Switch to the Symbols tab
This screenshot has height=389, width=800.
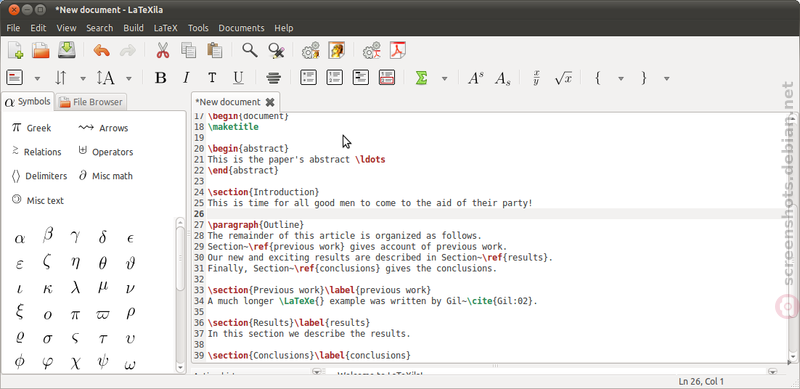(x=28, y=102)
